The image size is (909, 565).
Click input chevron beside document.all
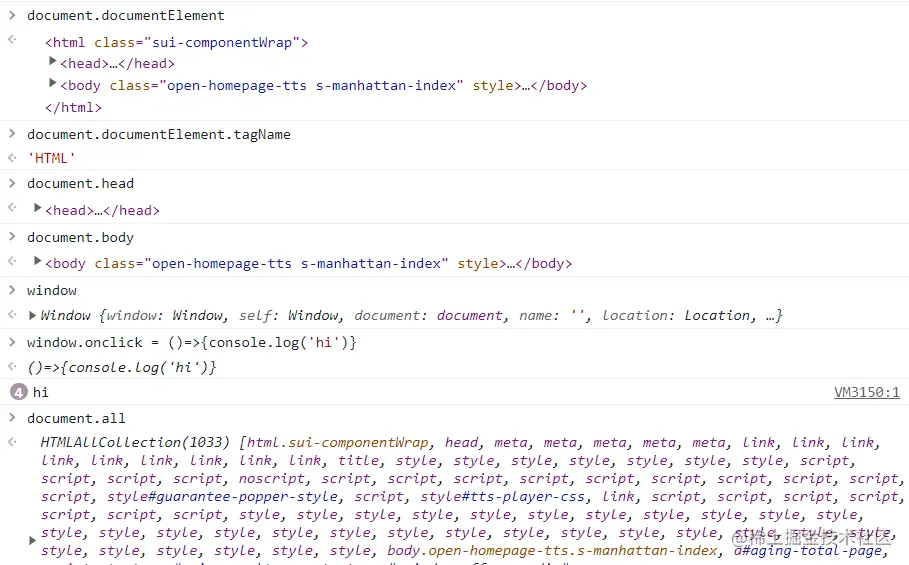12,418
